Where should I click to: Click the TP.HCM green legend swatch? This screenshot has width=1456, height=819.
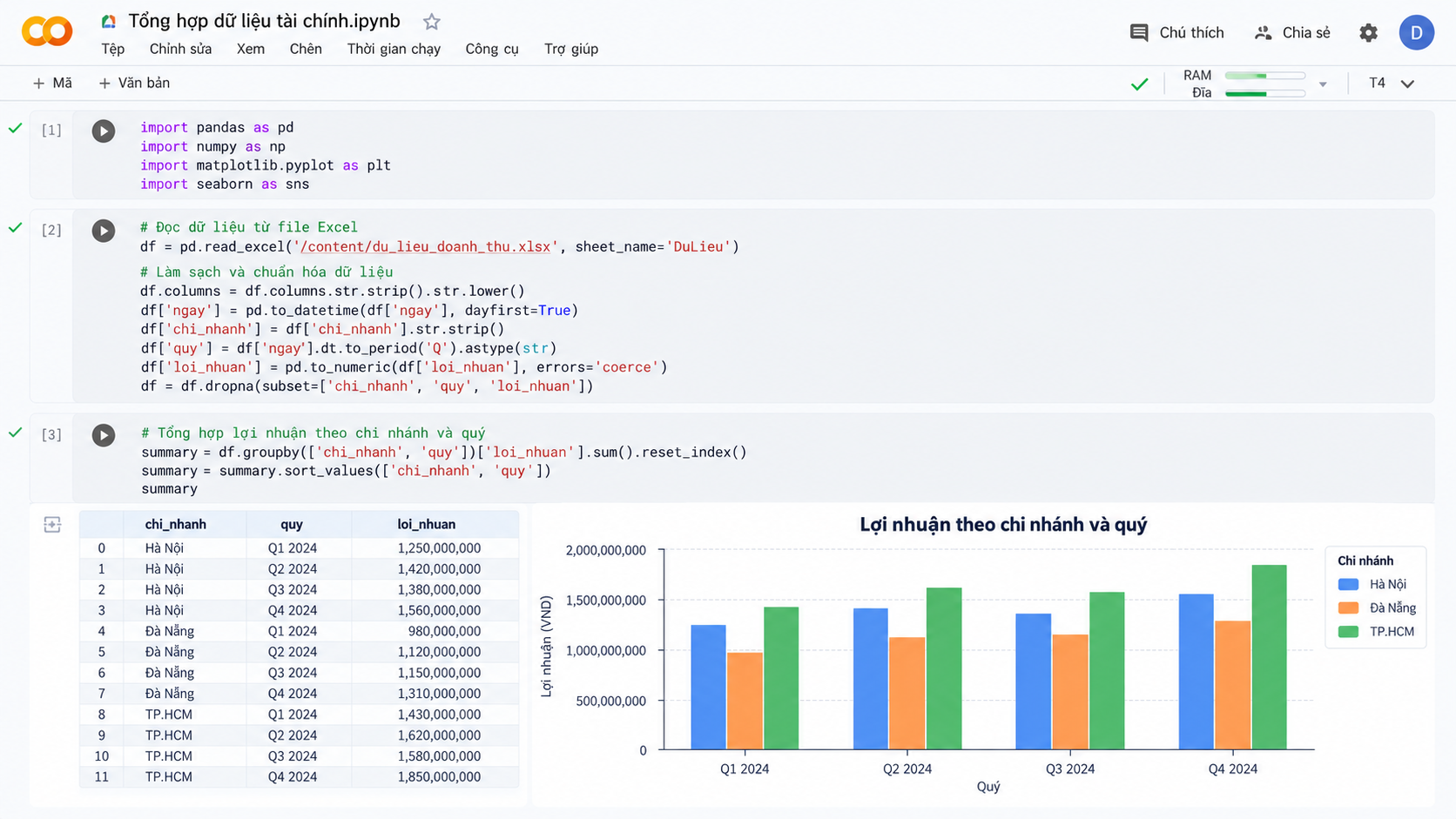[x=1348, y=631]
